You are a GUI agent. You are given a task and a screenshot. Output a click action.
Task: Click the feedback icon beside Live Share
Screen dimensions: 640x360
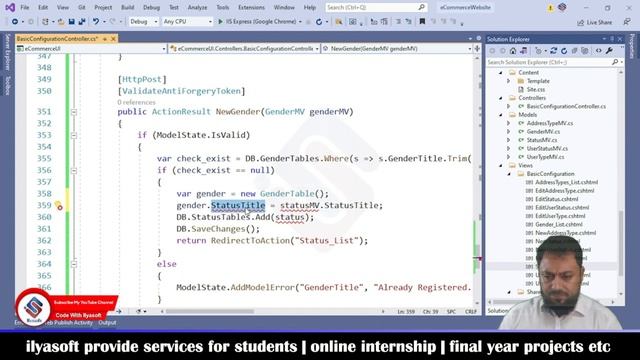[x=627, y=22]
